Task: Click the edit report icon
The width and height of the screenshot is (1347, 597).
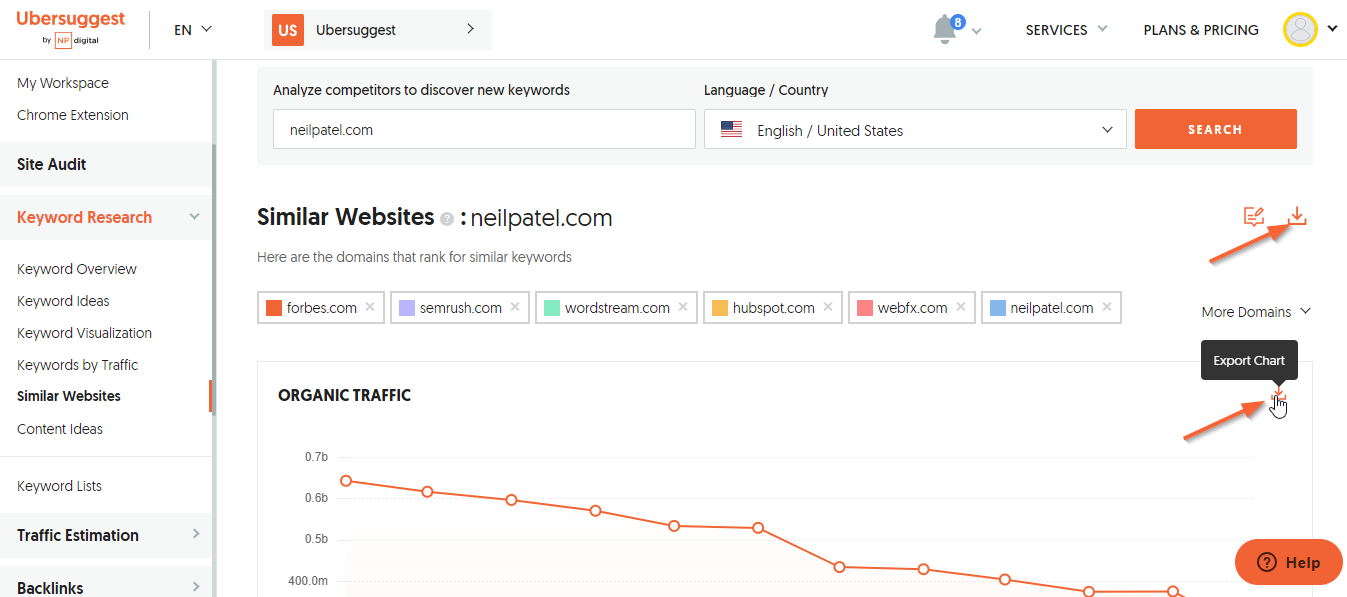Action: [1253, 216]
